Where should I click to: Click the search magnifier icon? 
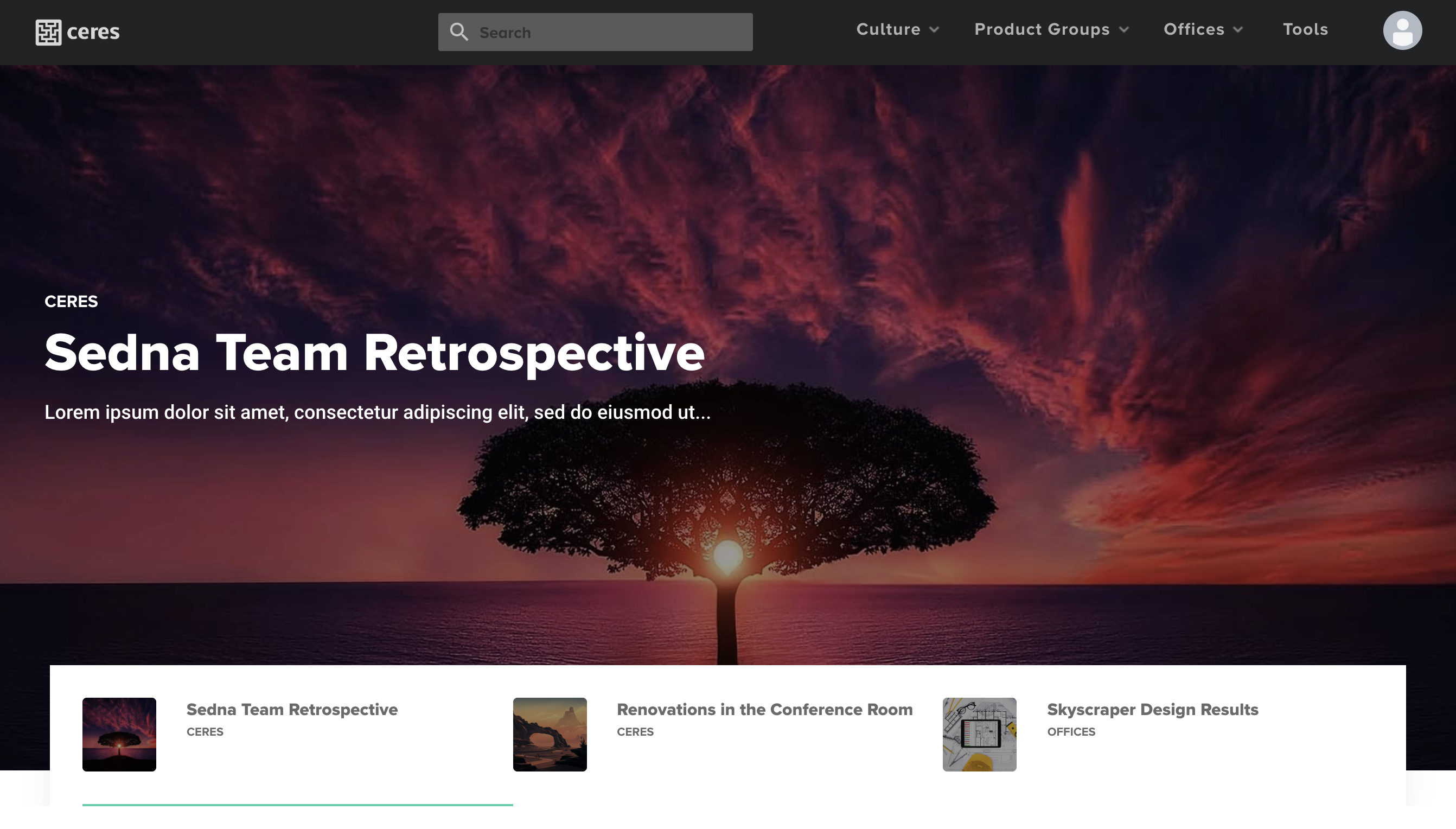pos(459,32)
